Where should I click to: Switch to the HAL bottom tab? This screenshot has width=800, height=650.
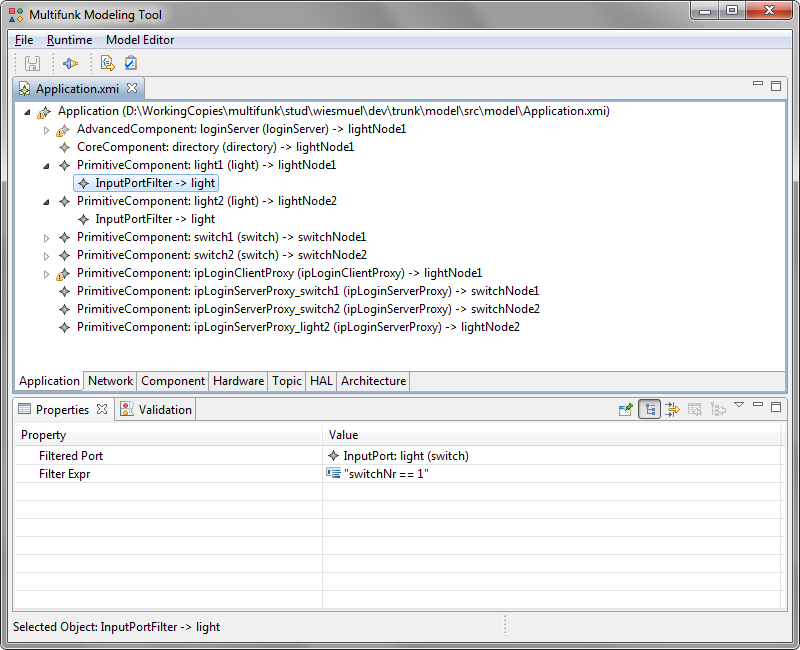(321, 381)
